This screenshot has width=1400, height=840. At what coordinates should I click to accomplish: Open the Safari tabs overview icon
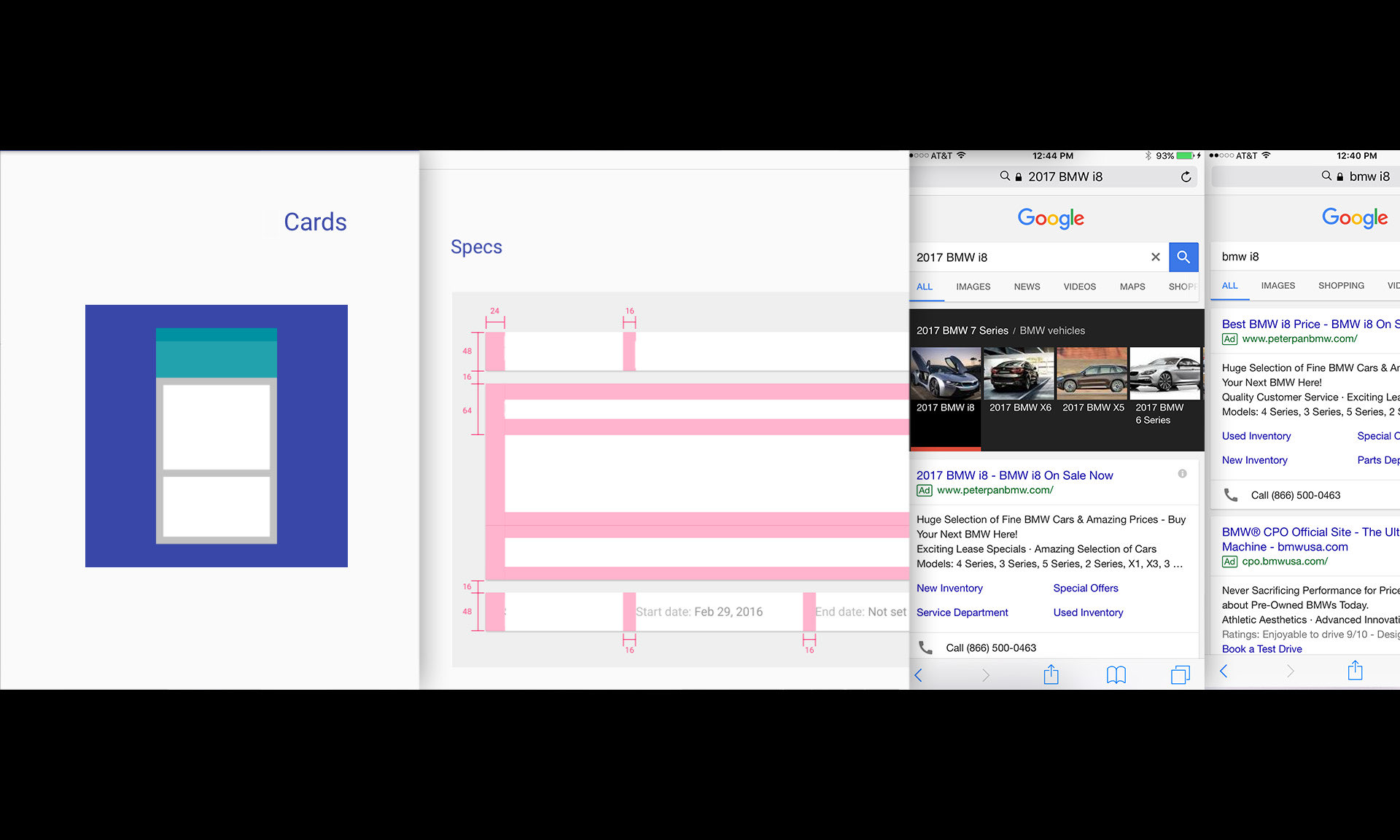point(1180,675)
